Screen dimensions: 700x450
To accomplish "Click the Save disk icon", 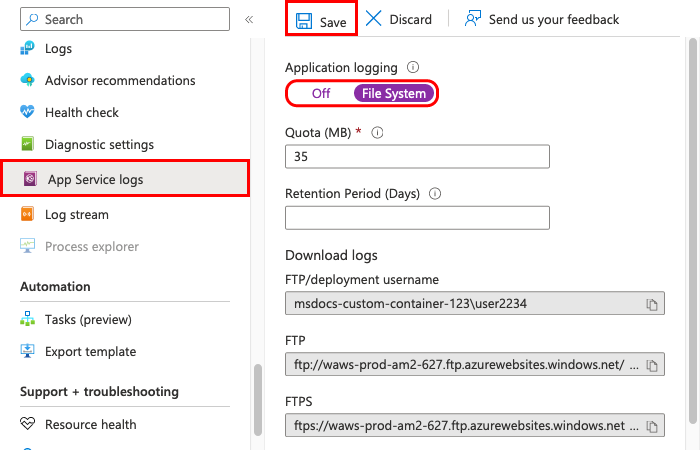I will (303, 20).
